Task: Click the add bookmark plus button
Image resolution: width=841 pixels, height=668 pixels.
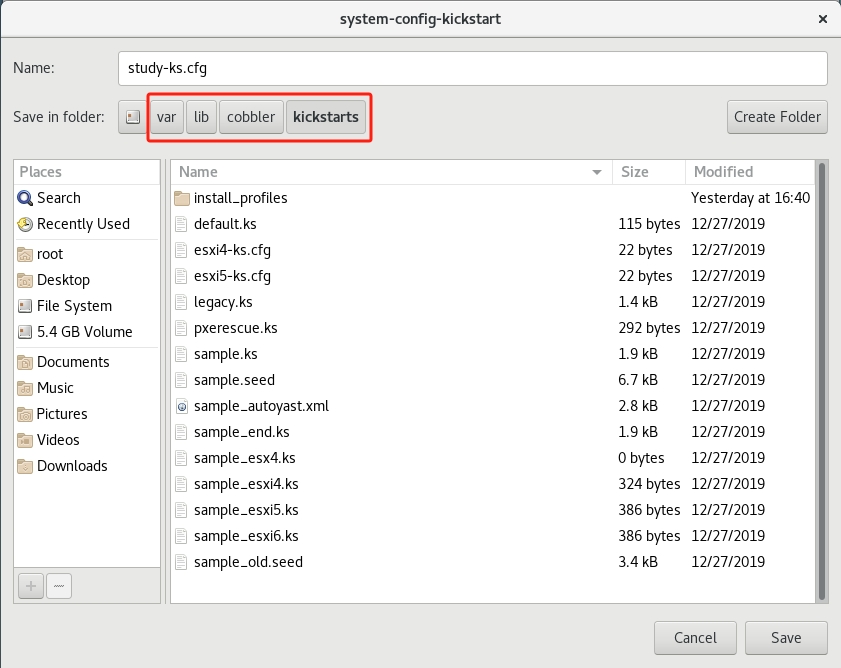Action: coord(30,585)
